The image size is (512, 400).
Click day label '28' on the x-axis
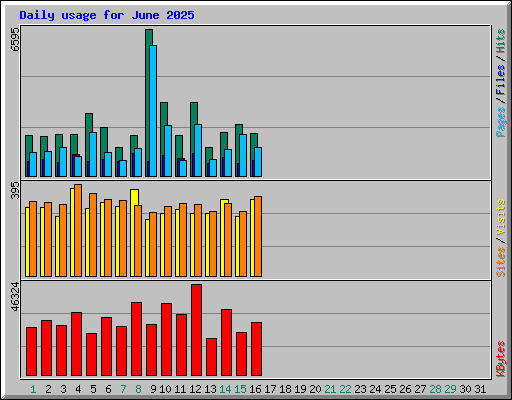tap(435, 389)
